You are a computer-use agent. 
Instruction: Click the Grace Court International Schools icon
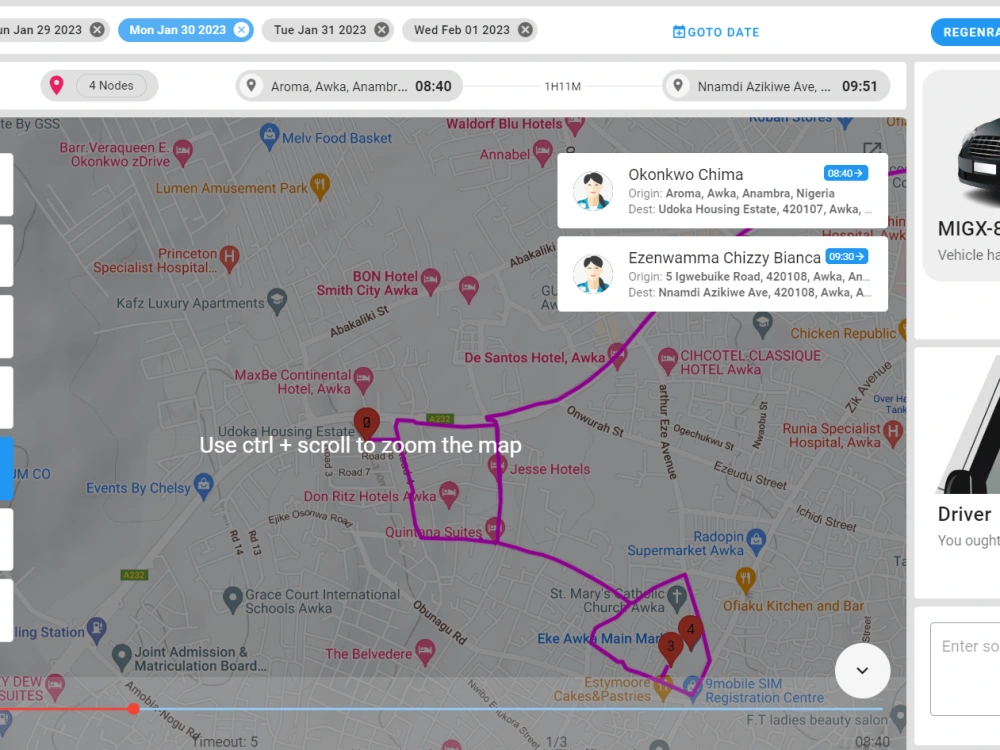click(233, 600)
